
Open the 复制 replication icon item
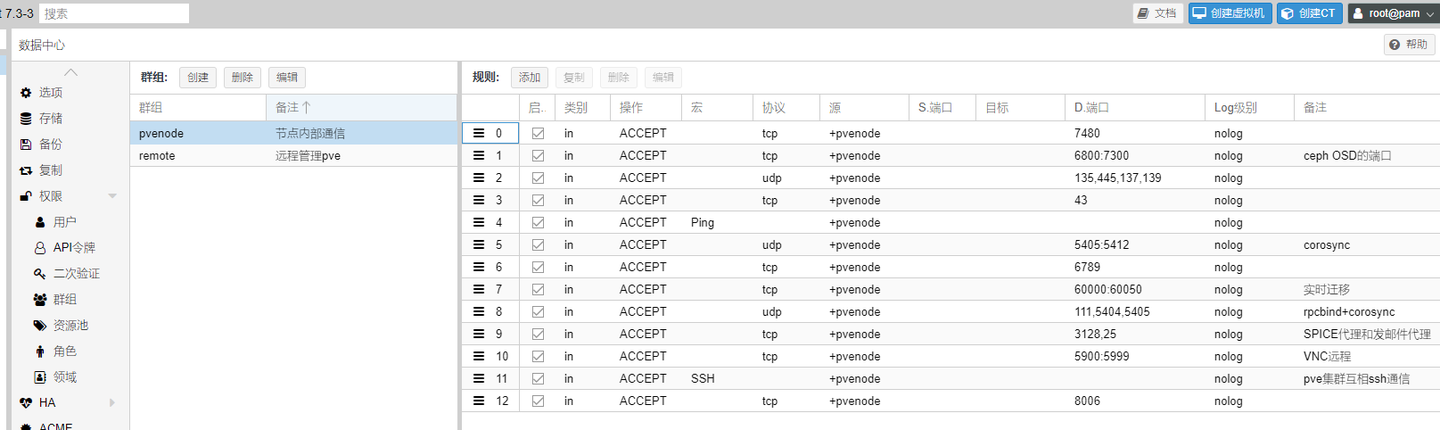(26, 171)
